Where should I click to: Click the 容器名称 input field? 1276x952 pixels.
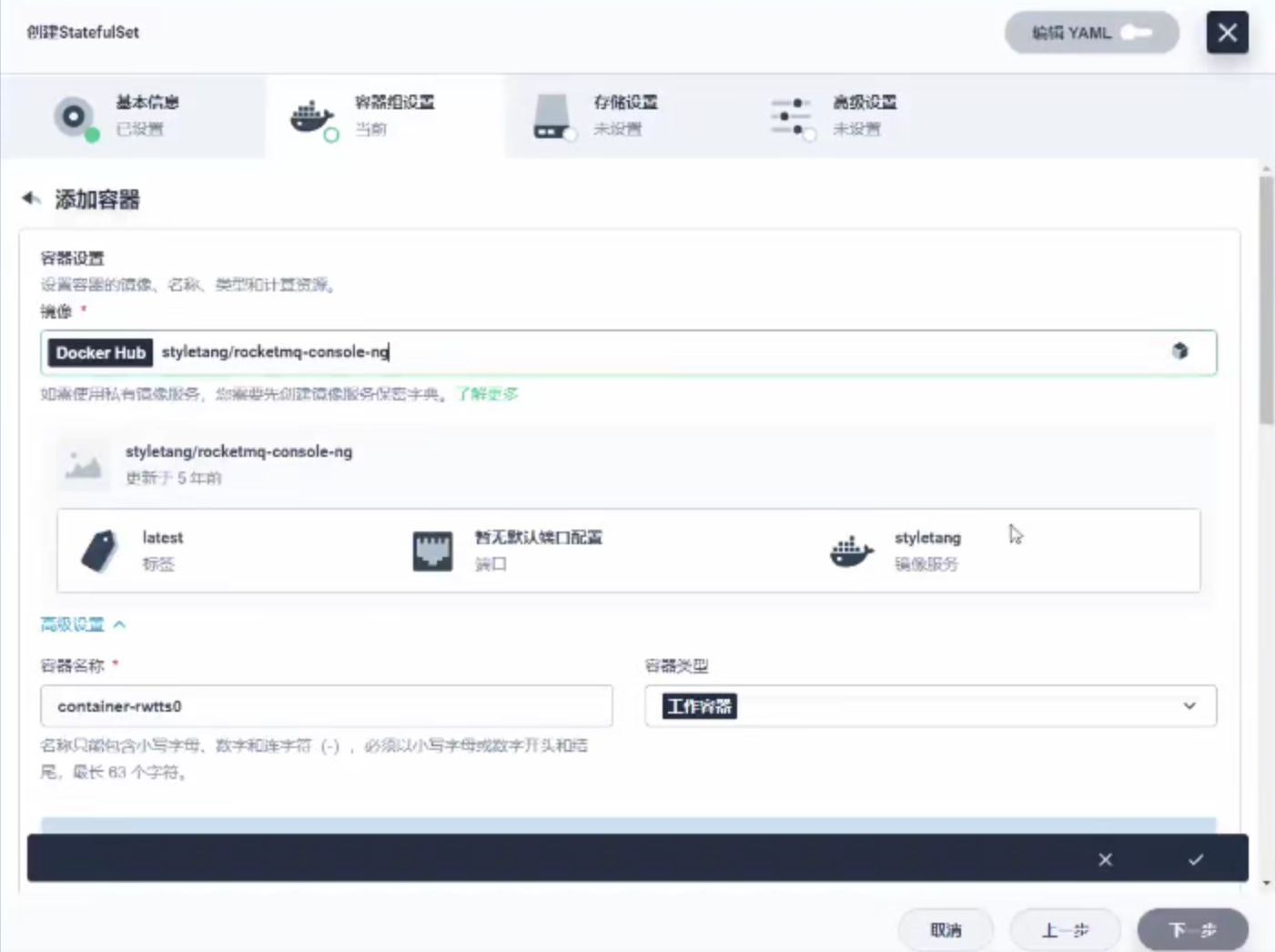click(326, 706)
